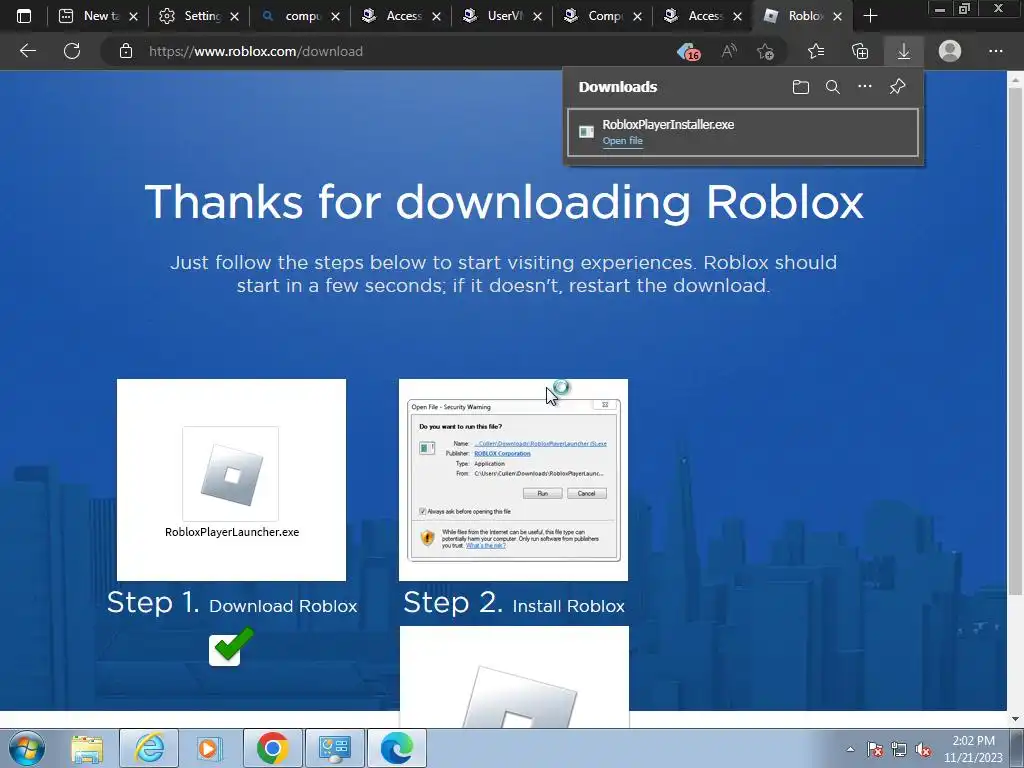Activate Read Aloud icon
The width and height of the screenshot is (1024, 768).
pos(729,51)
